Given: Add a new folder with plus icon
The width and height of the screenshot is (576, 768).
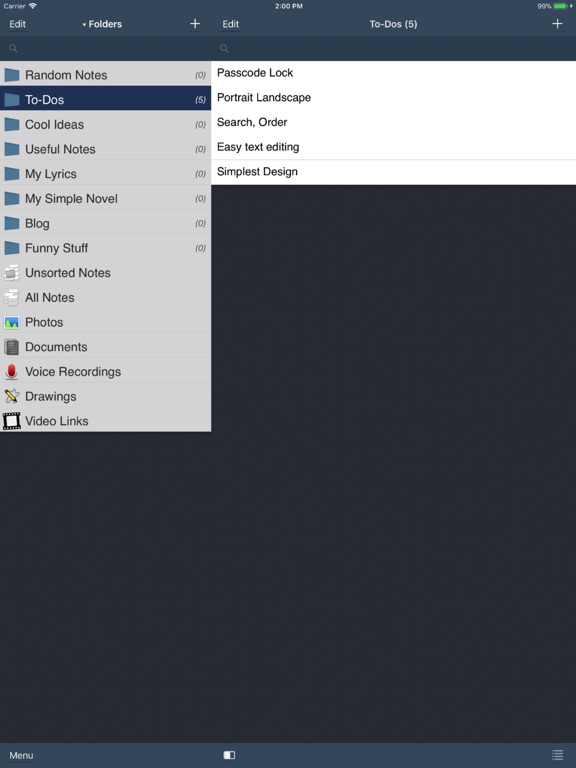Looking at the screenshot, I should [x=195, y=24].
